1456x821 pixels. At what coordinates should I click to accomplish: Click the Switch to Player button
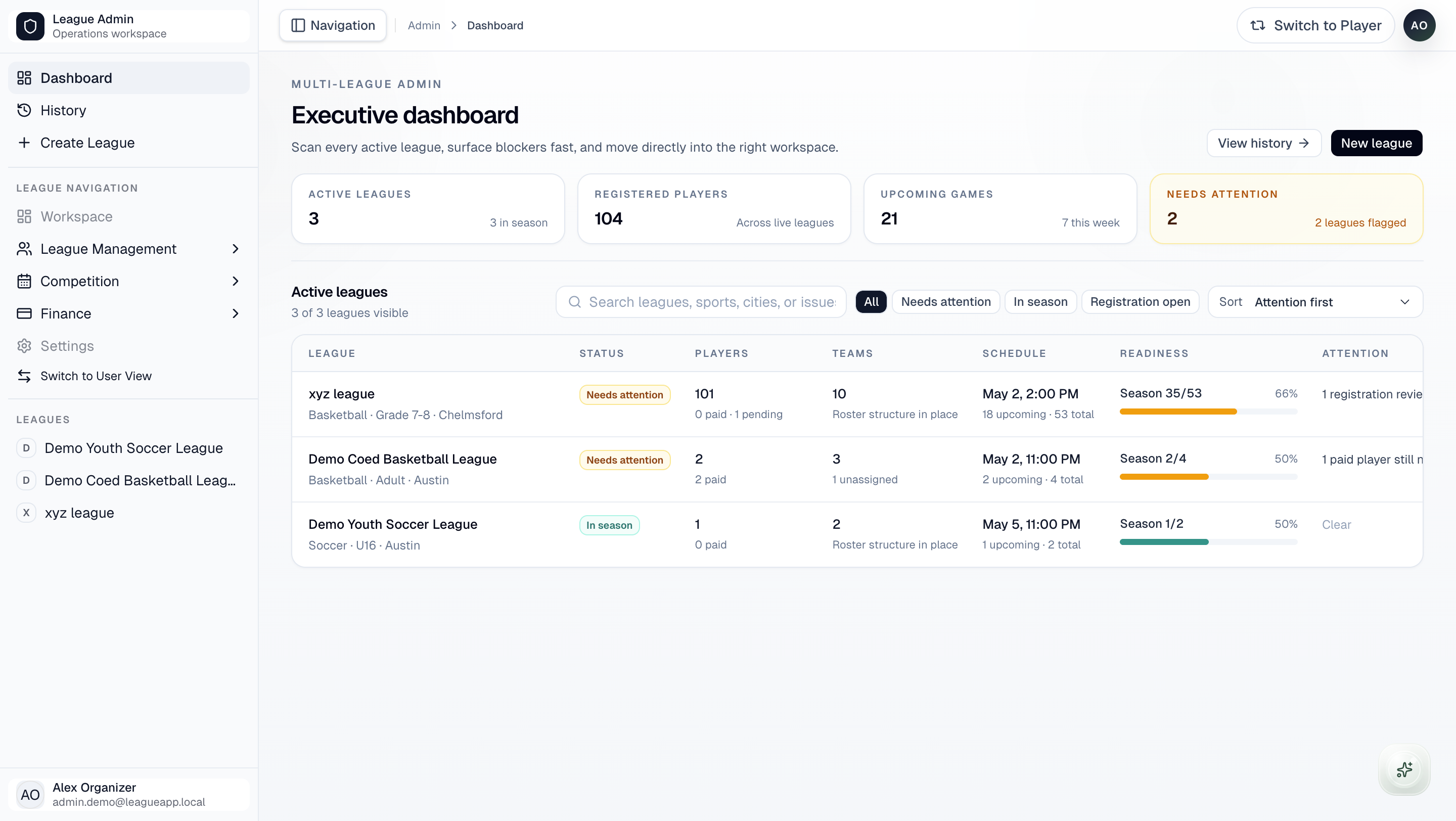[x=1315, y=25]
